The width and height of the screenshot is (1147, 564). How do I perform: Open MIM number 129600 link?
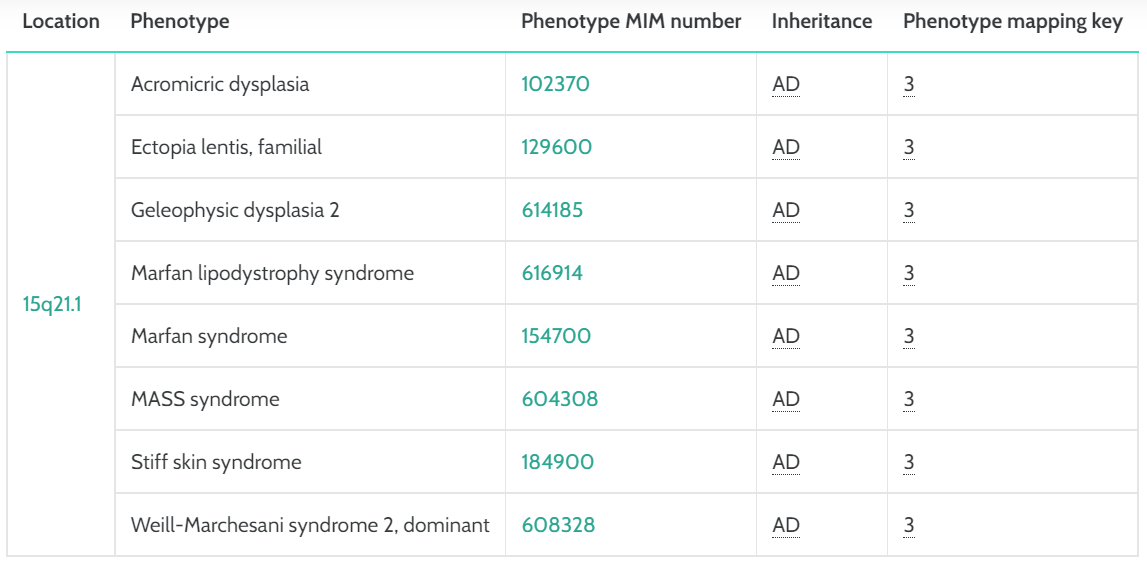tap(556, 147)
